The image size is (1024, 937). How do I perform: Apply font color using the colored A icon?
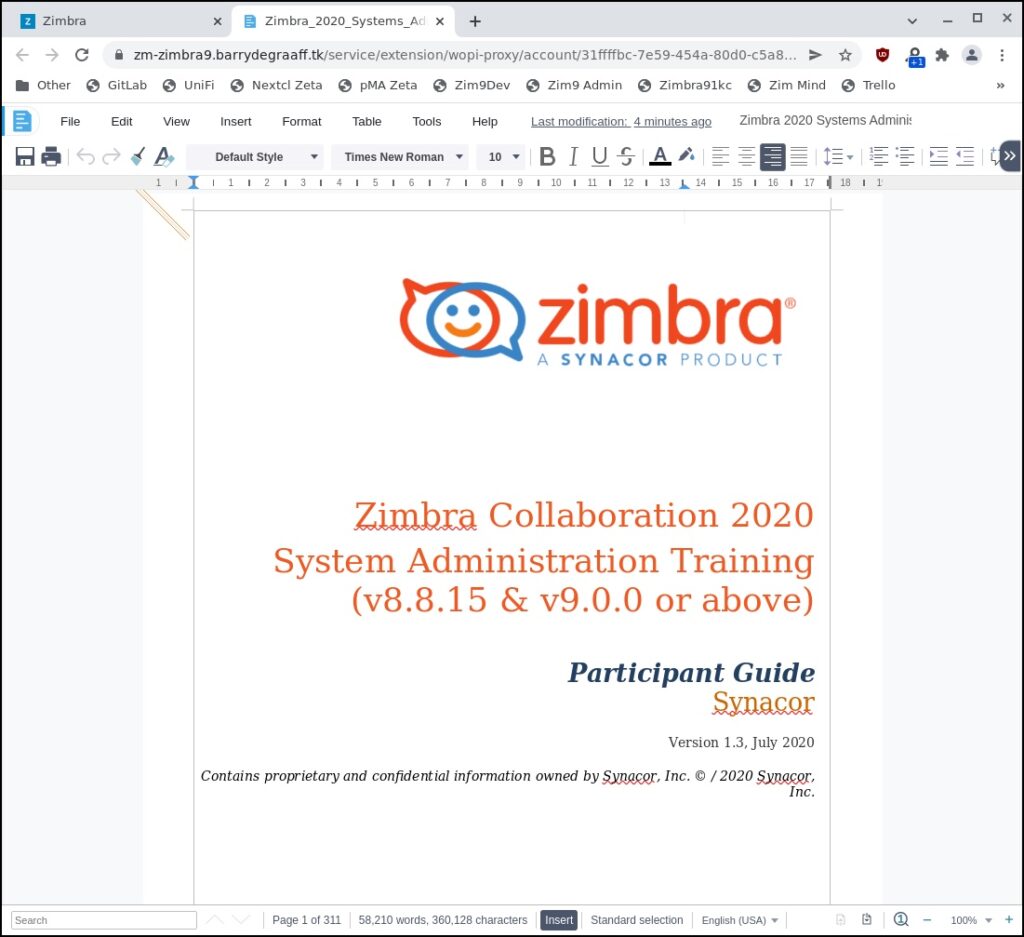click(661, 156)
